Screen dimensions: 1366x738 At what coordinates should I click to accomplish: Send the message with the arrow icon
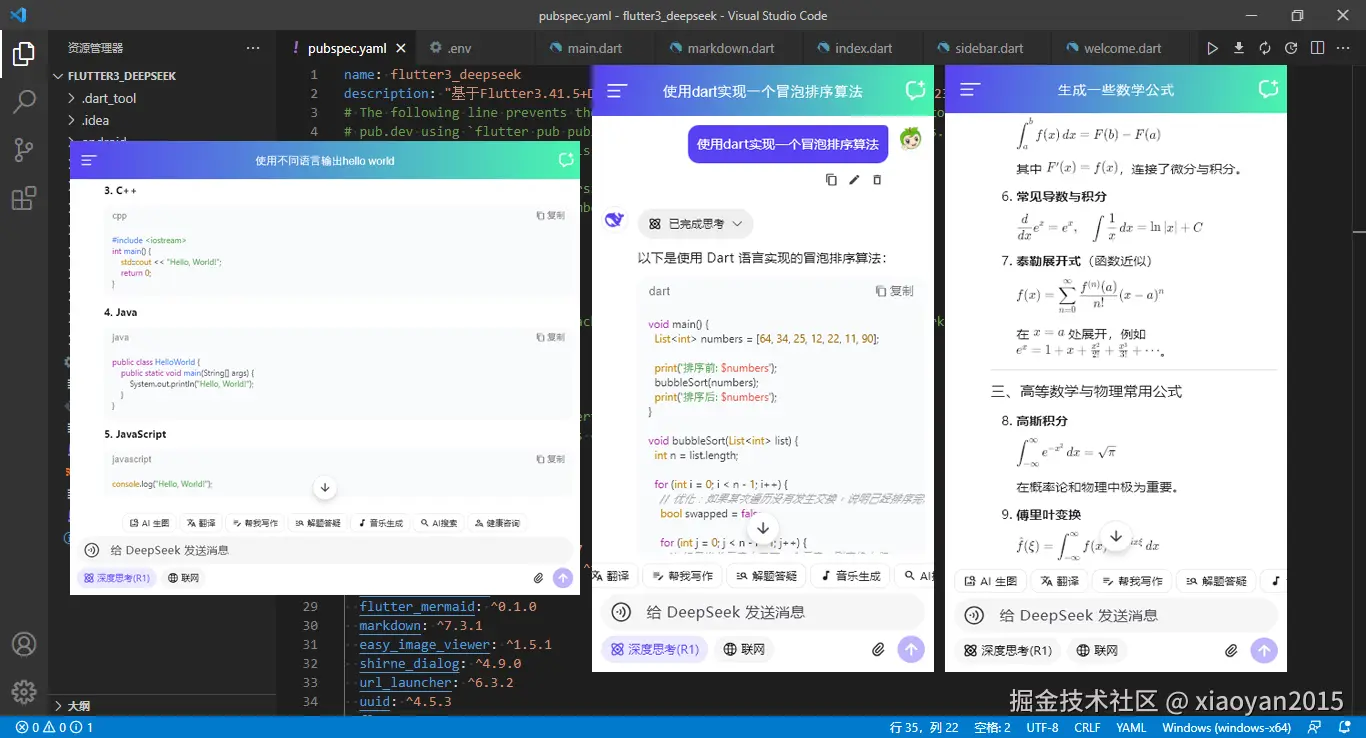coord(911,649)
